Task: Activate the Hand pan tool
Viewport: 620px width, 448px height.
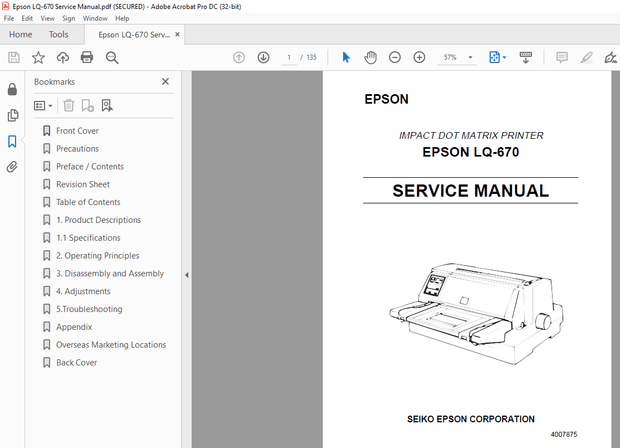Action: [370, 58]
